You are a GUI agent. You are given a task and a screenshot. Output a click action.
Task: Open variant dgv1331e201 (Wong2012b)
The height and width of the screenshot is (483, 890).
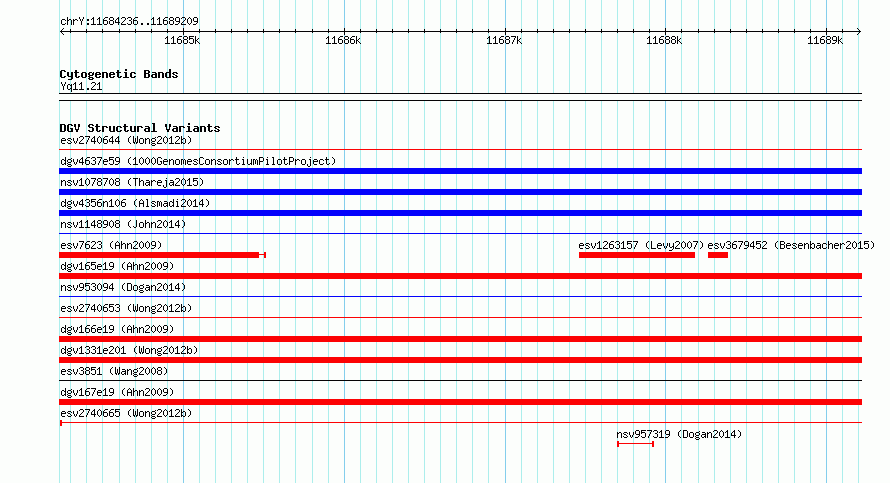[x=129, y=350]
